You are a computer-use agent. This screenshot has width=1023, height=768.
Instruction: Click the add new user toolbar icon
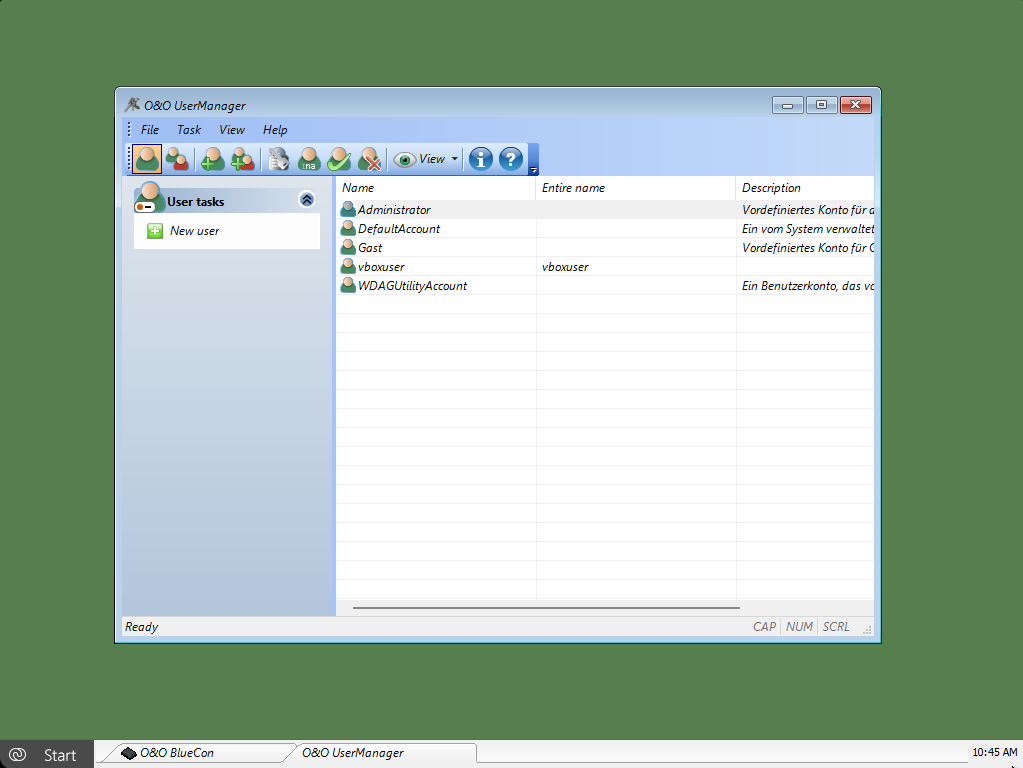point(212,159)
